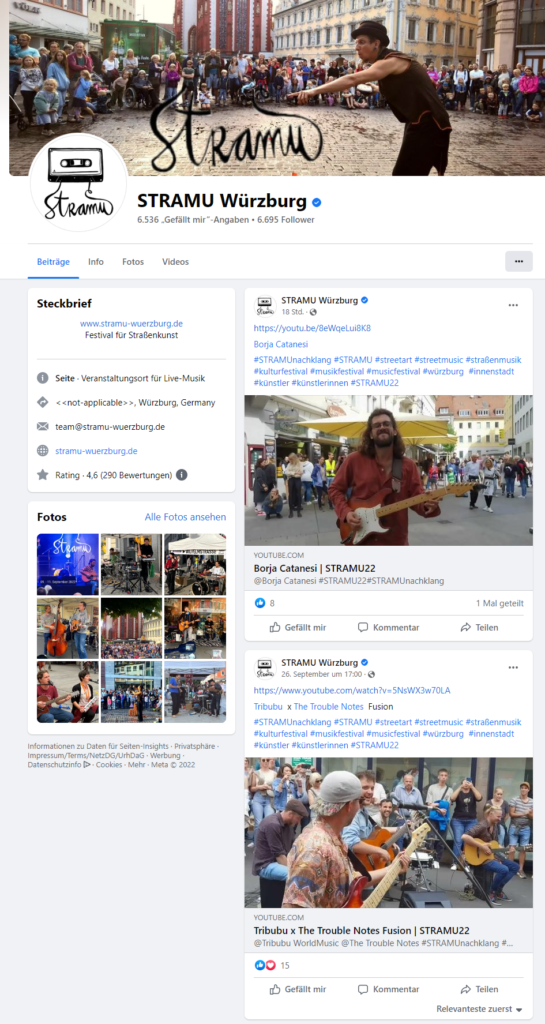Click the public globe icon beside 18 Std.
Viewport: 545px width, 1024px height.
[313, 312]
